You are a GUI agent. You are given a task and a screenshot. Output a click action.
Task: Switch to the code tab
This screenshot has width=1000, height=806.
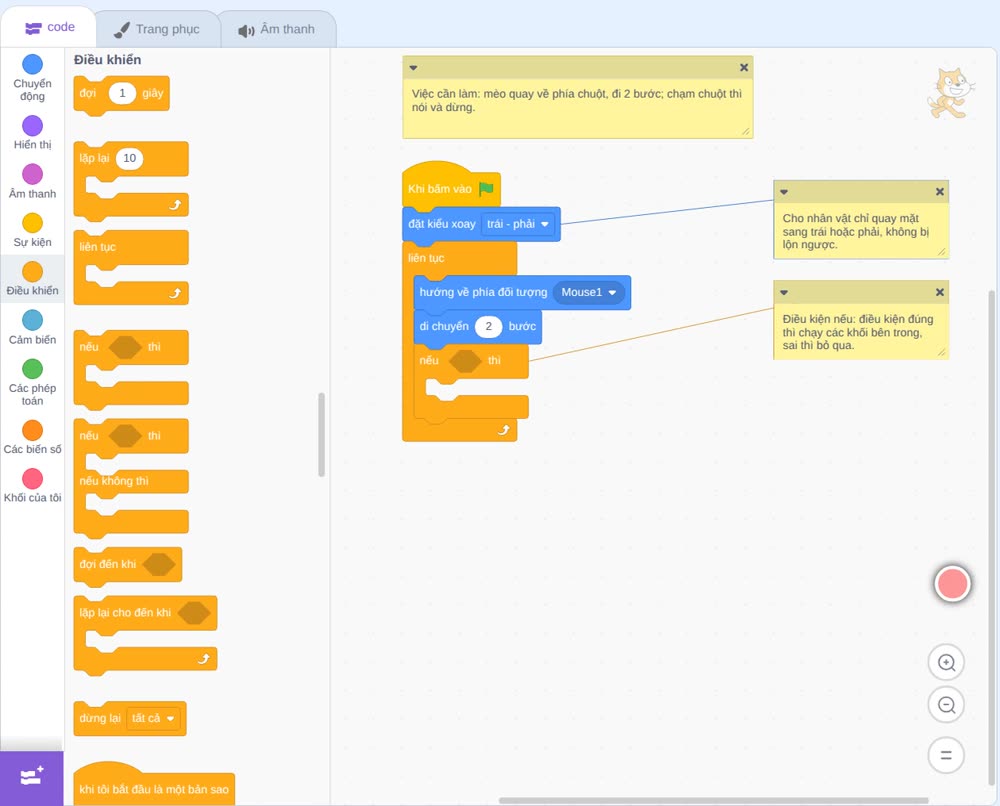(x=49, y=27)
